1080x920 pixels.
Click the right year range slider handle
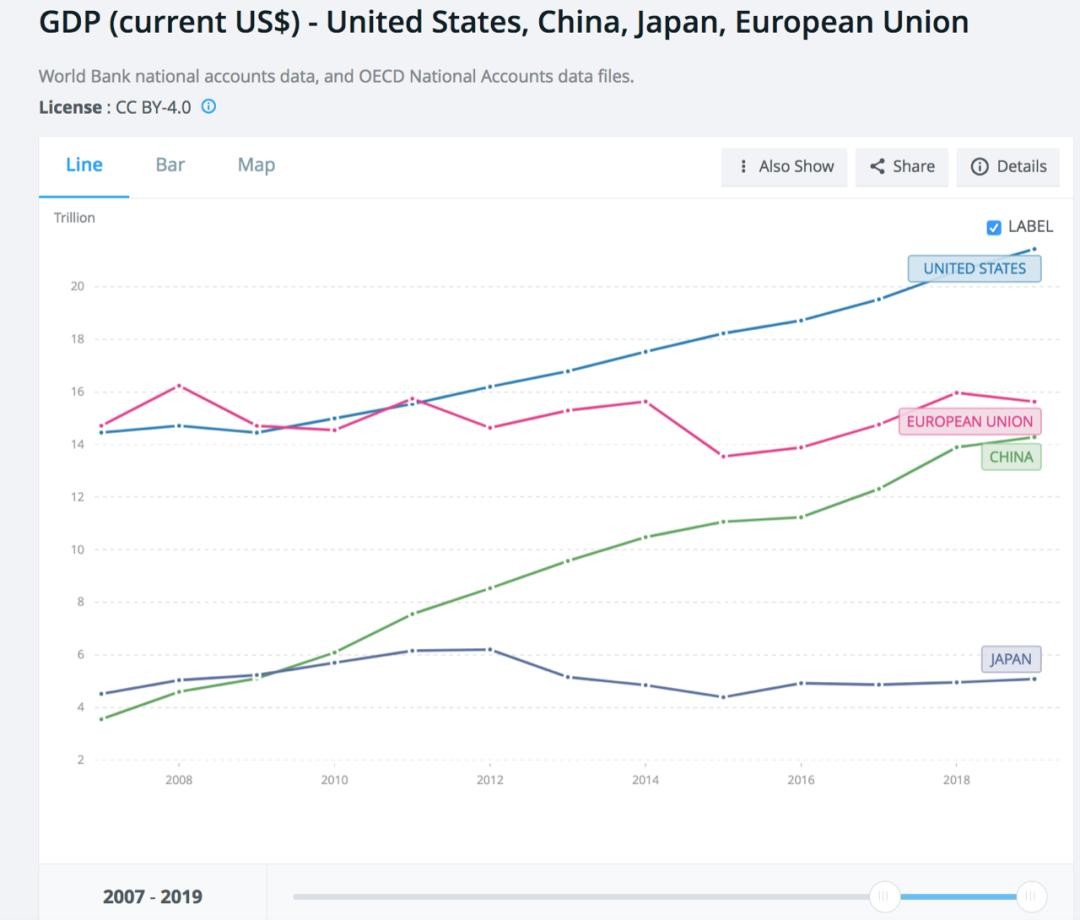(x=1031, y=896)
